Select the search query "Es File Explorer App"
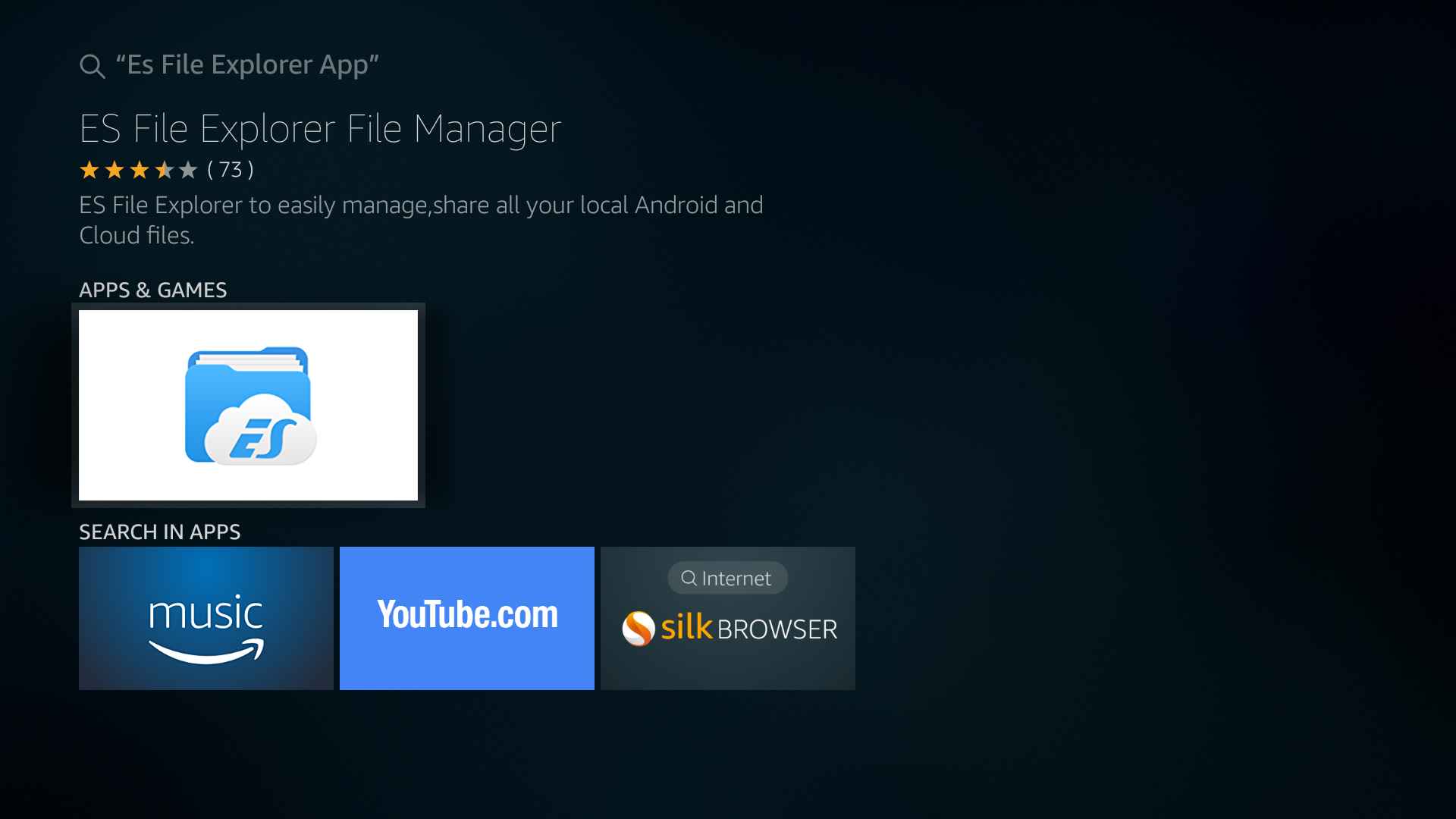This screenshot has height=819, width=1456. point(247,65)
